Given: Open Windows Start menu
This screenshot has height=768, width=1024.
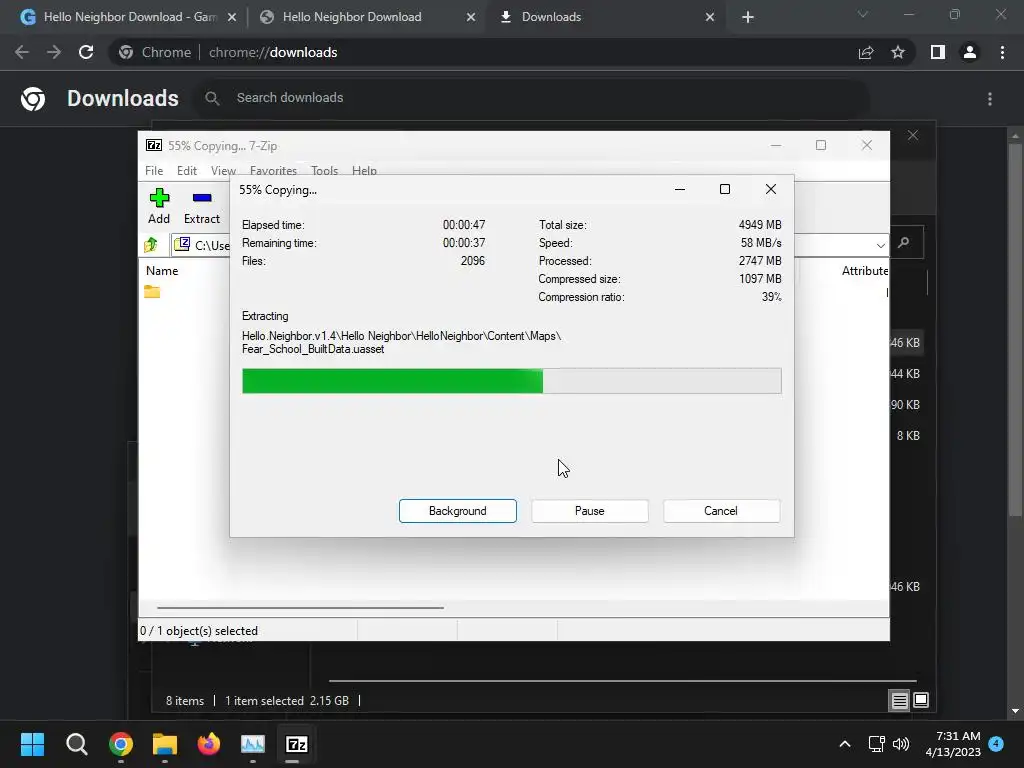Looking at the screenshot, I should coord(32,744).
